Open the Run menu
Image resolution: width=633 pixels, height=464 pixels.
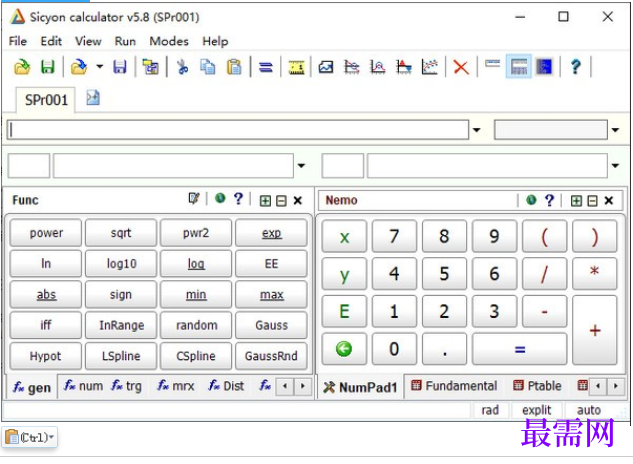(x=125, y=41)
